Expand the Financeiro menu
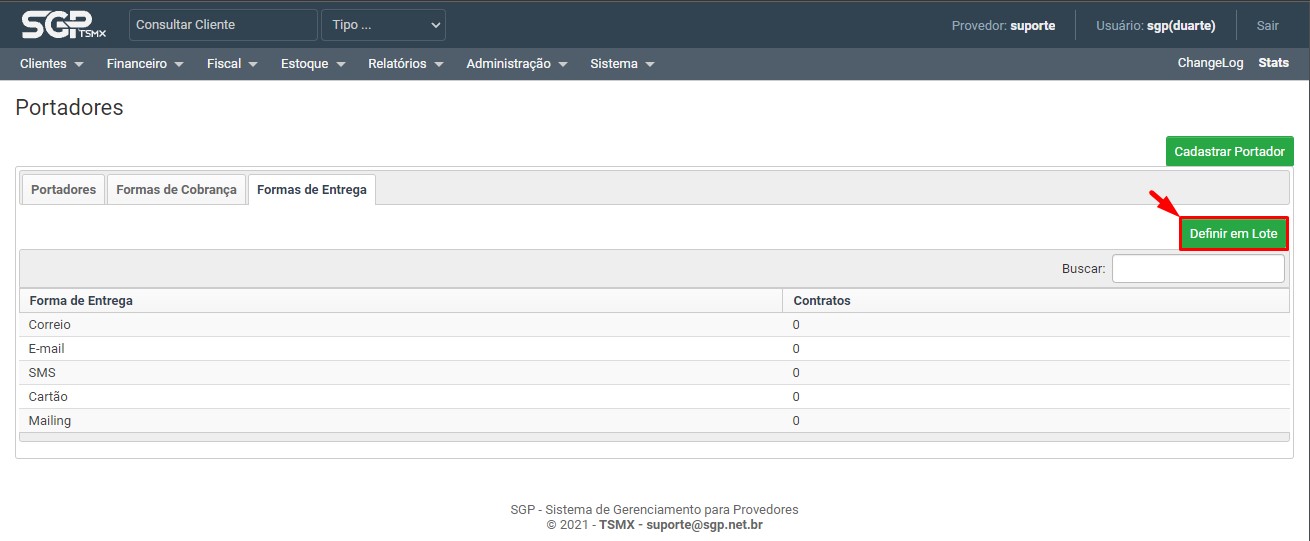 145,64
